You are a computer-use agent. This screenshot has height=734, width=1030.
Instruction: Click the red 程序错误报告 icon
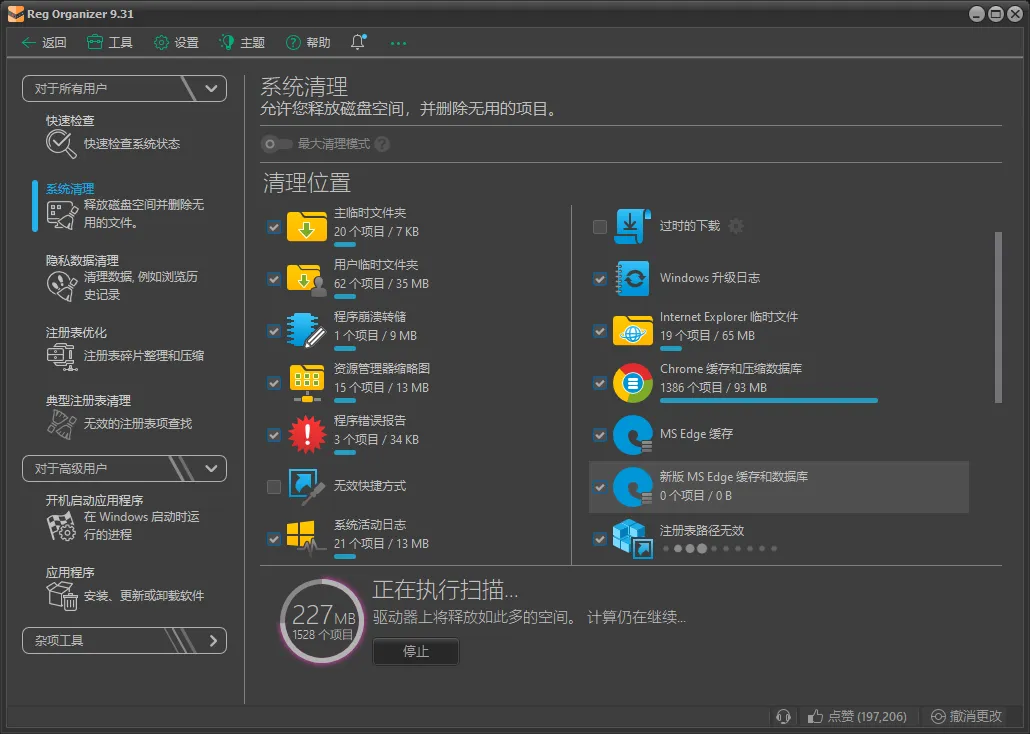307,434
